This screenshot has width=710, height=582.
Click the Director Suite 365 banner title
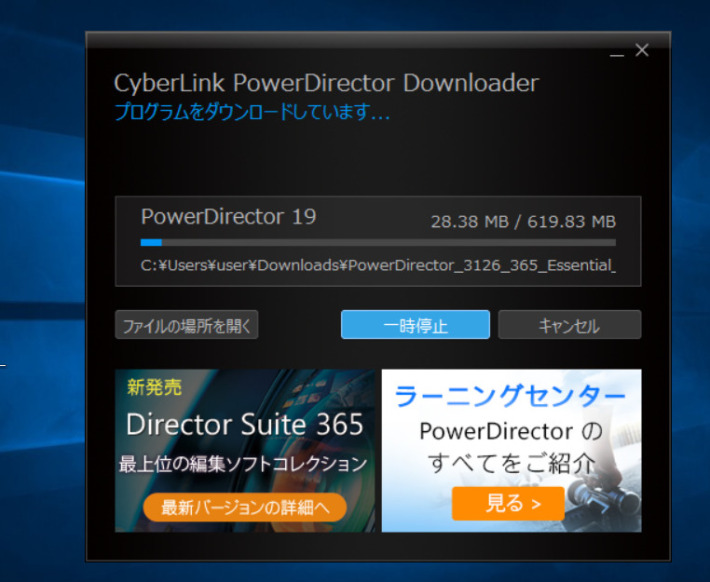(245, 424)
